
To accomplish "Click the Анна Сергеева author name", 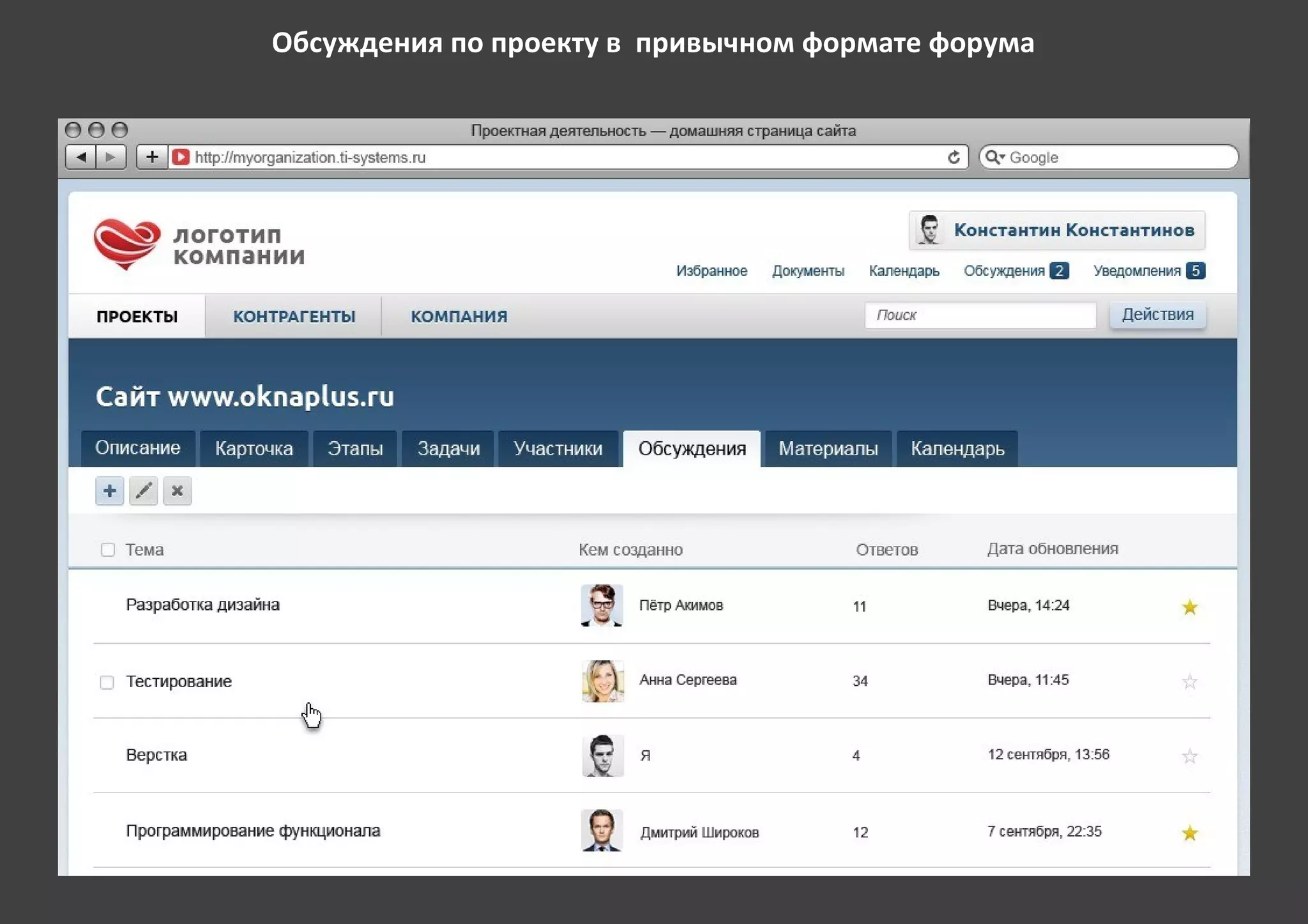I will 688,680.
